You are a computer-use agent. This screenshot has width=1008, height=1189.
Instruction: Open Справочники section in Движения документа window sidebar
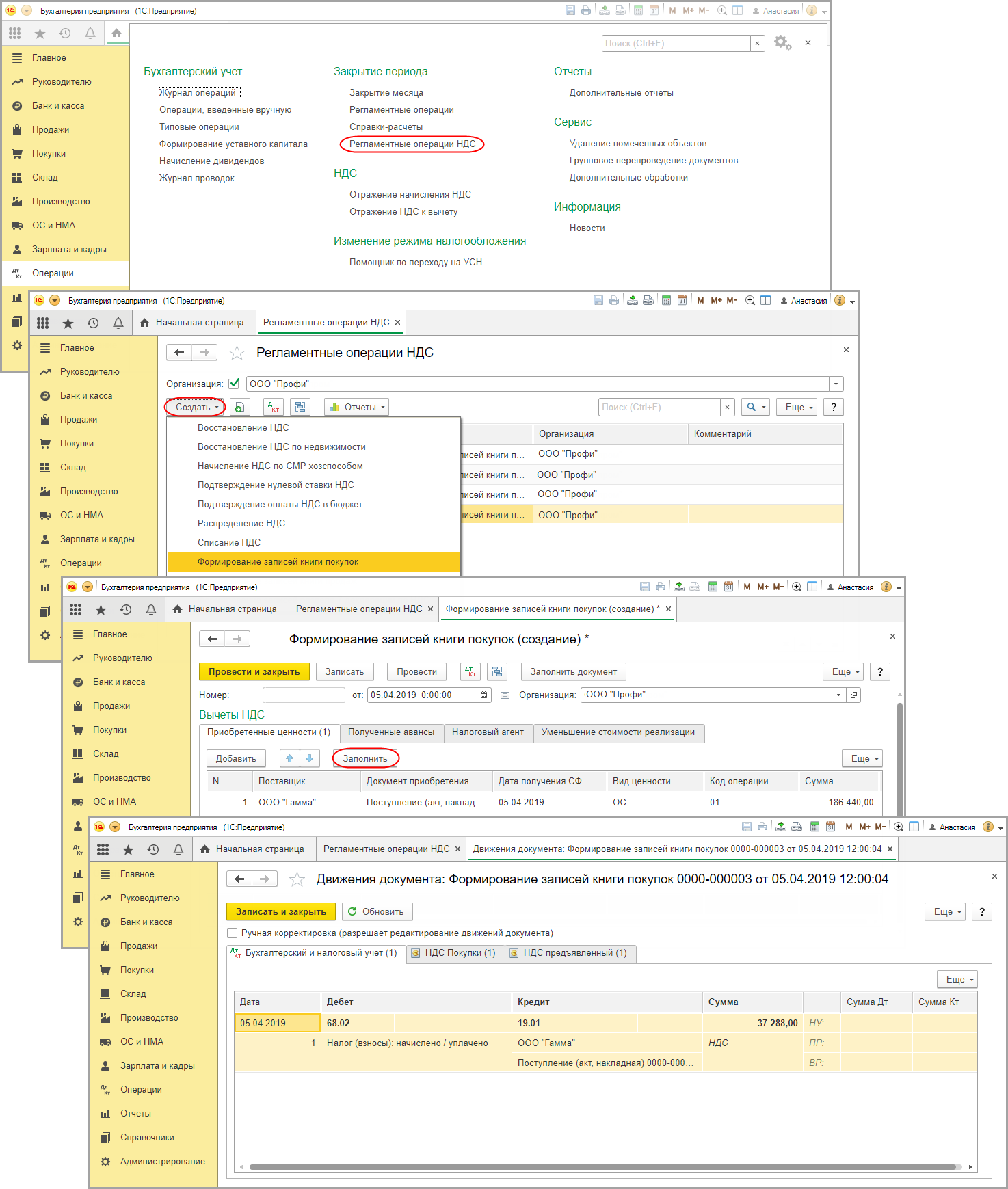(147, 1138)
